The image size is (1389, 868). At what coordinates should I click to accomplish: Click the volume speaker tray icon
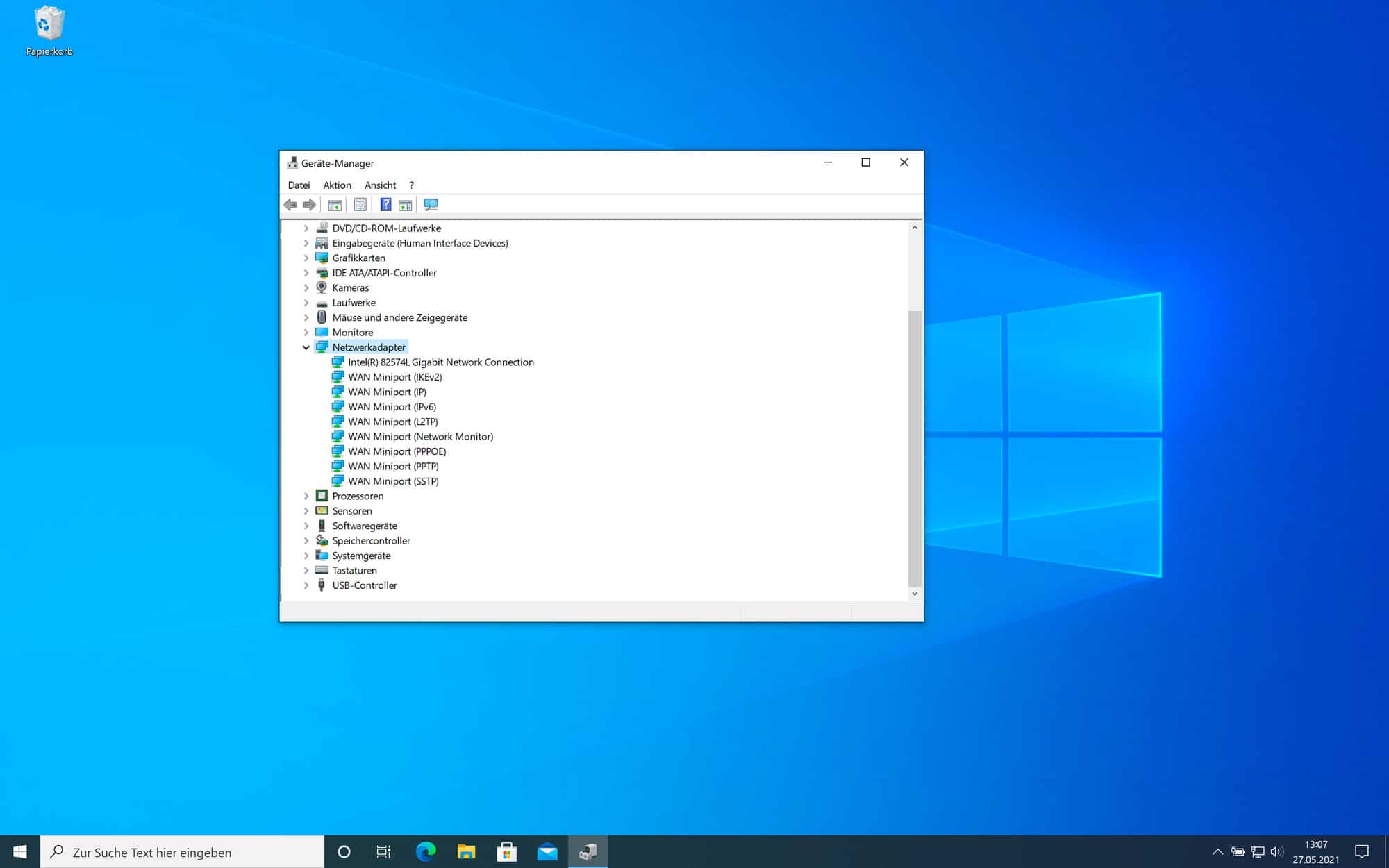[x=1276, y=851]
